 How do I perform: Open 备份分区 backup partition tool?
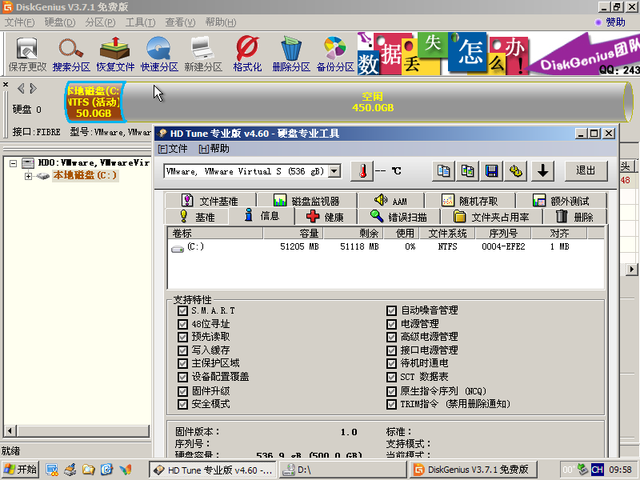tap(335, 54)
